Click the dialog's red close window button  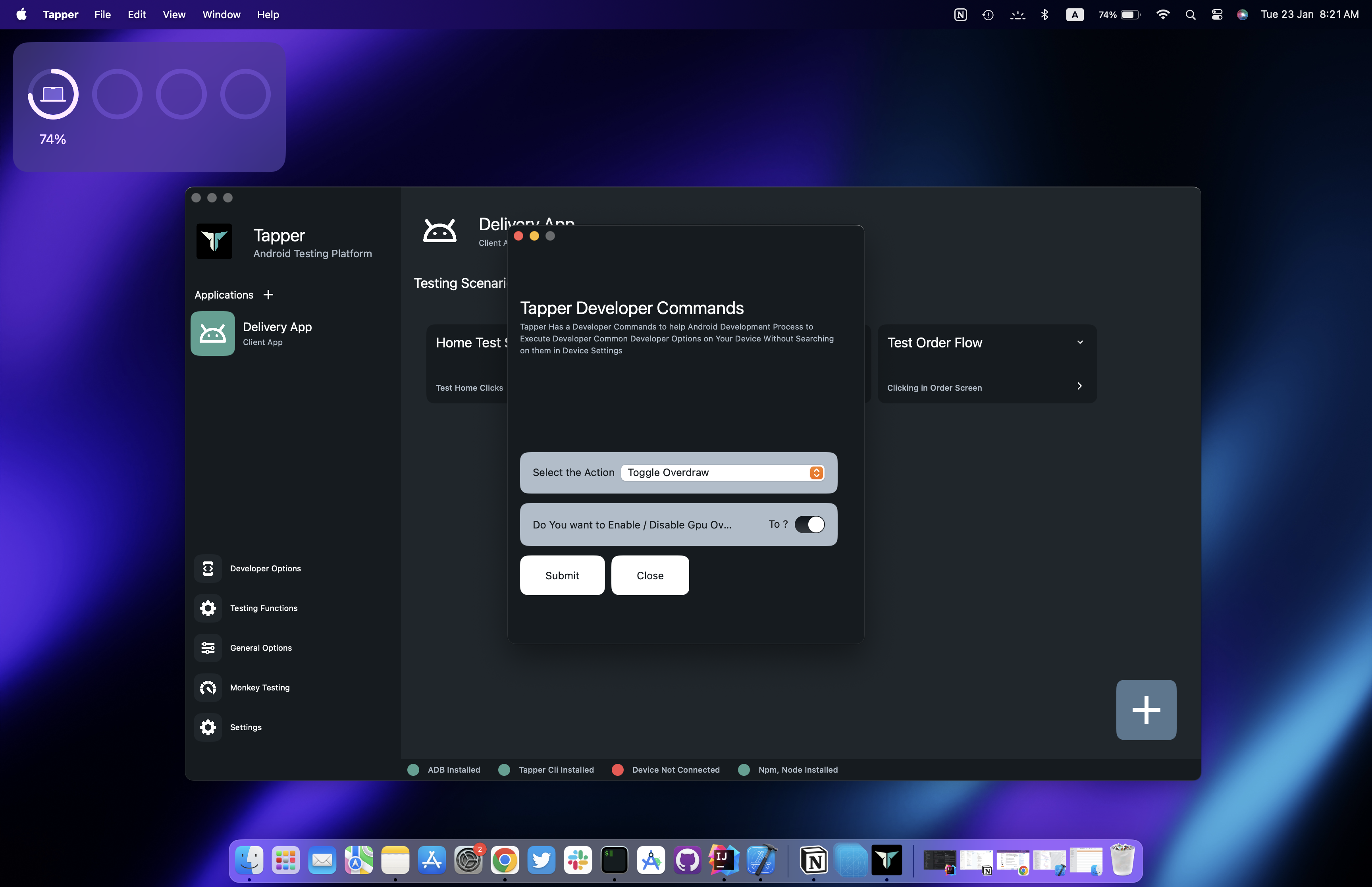pos(518,236)
